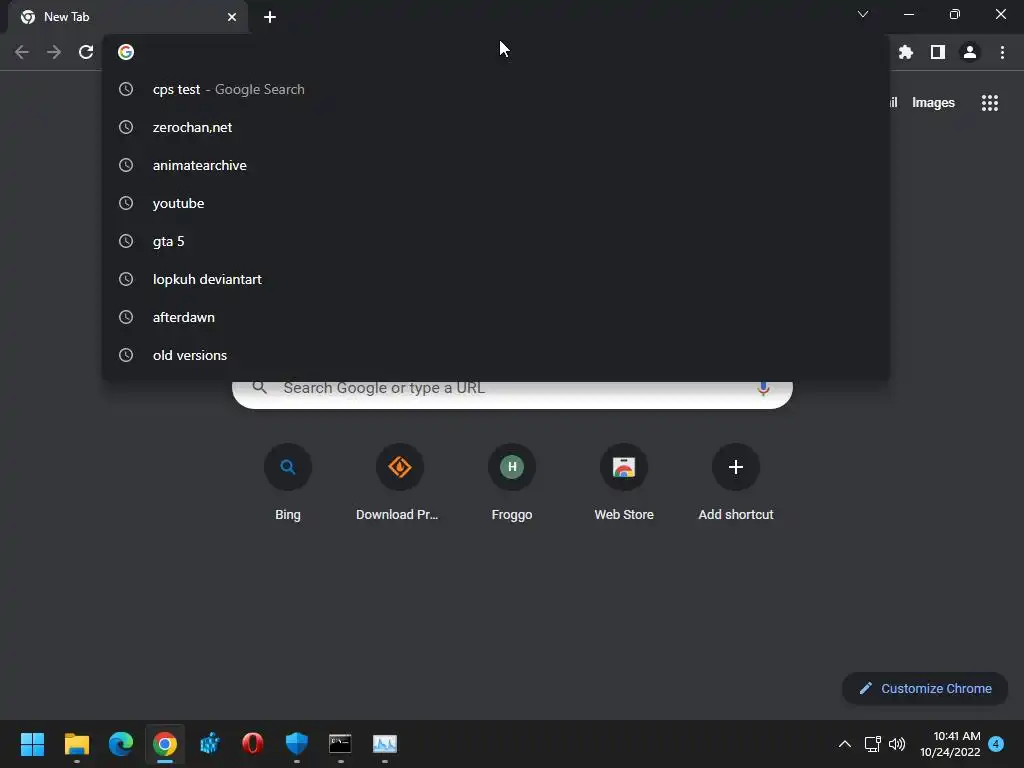Open the clock showing 10:41 AM
This screenshot has width=1024, height=768.
click(x=950, y=744)
